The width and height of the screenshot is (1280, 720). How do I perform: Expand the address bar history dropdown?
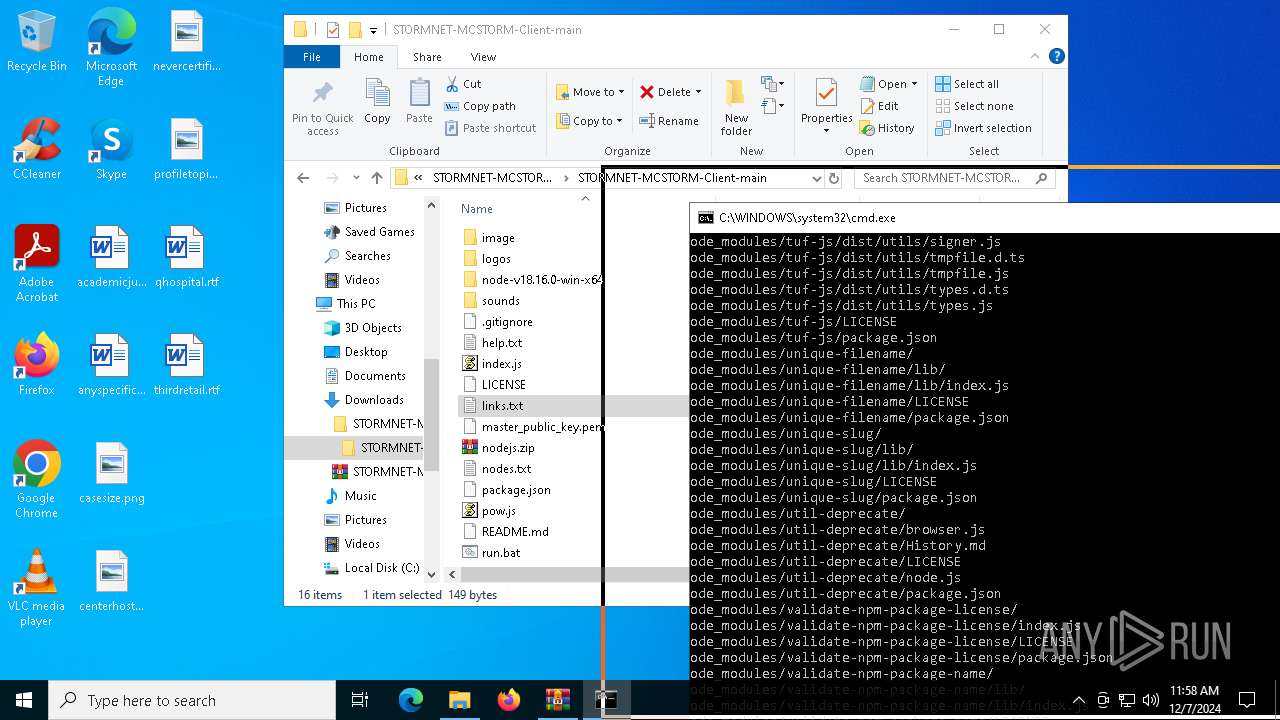[x=816, y=178]
